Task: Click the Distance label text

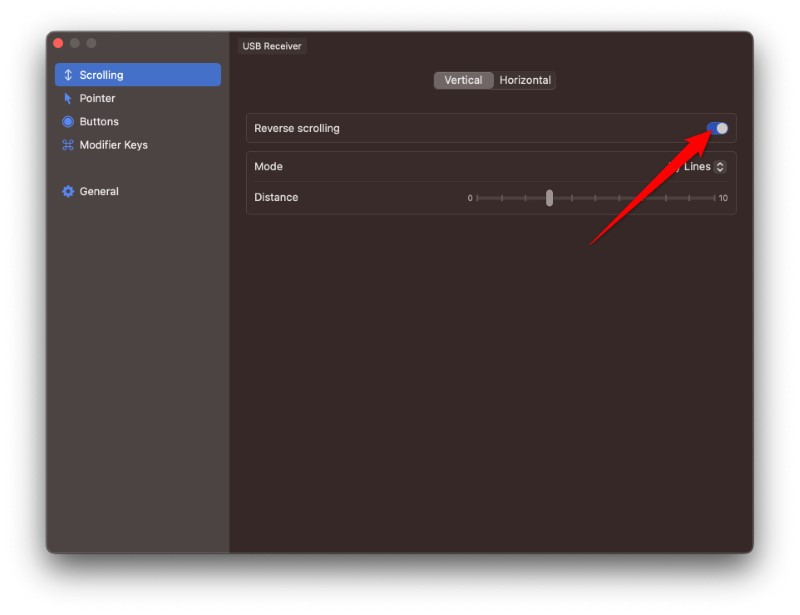Action: [x=276, y=197]
